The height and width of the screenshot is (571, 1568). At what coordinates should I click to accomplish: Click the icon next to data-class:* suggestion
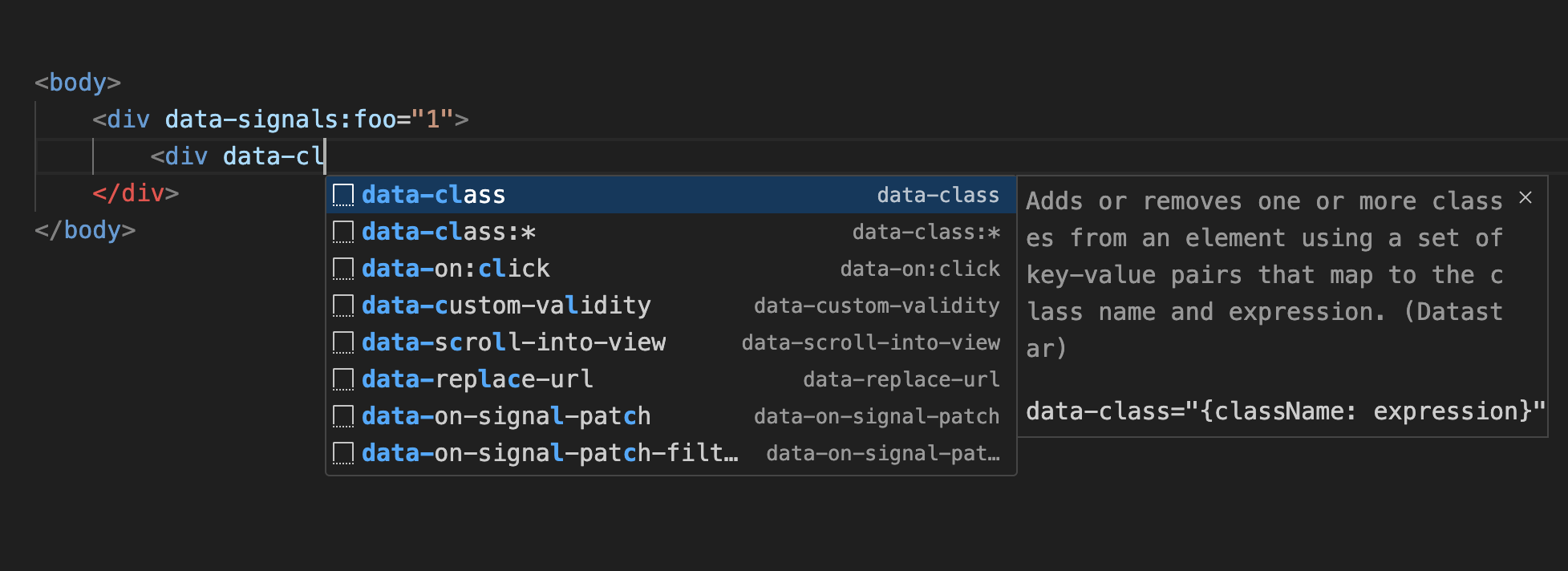343,232
